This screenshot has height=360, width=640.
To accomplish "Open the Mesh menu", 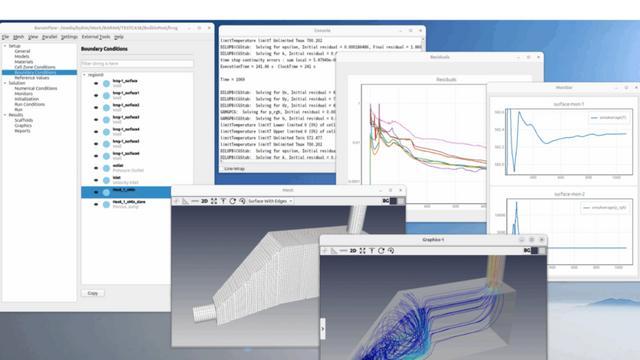I will pos(18,37).
